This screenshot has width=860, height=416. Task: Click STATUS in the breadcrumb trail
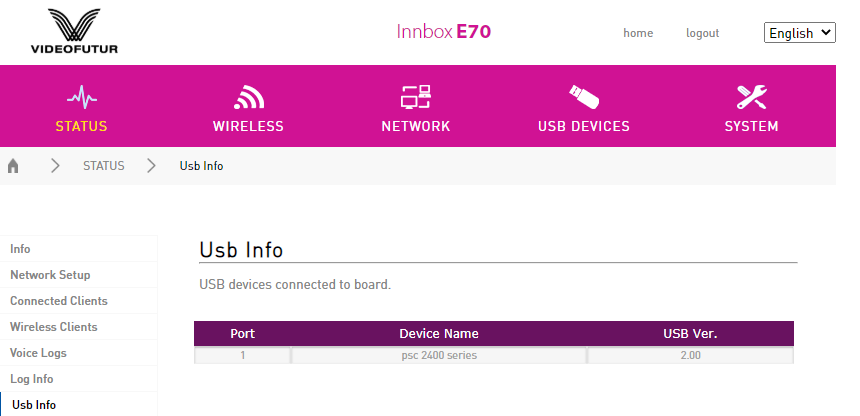coord(104,166)
